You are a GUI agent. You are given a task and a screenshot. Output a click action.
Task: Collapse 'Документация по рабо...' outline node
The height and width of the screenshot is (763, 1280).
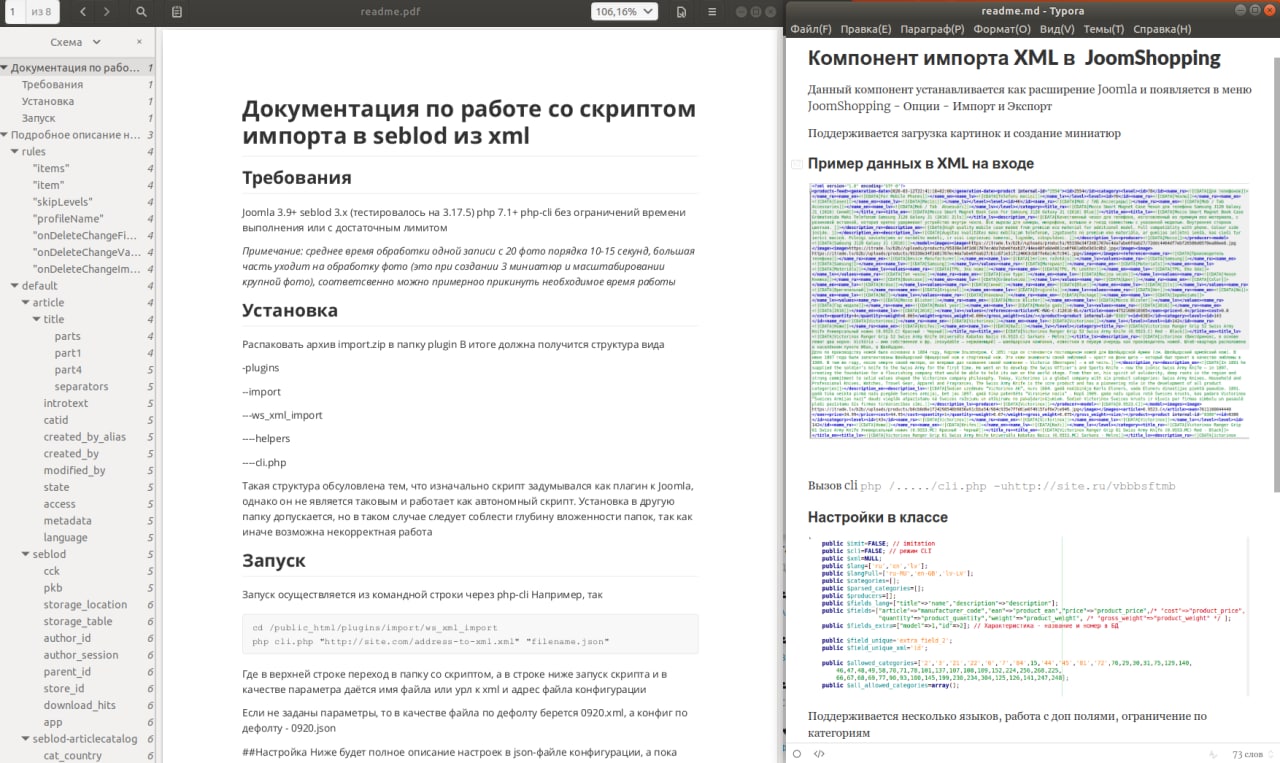(x=5, y=68)
